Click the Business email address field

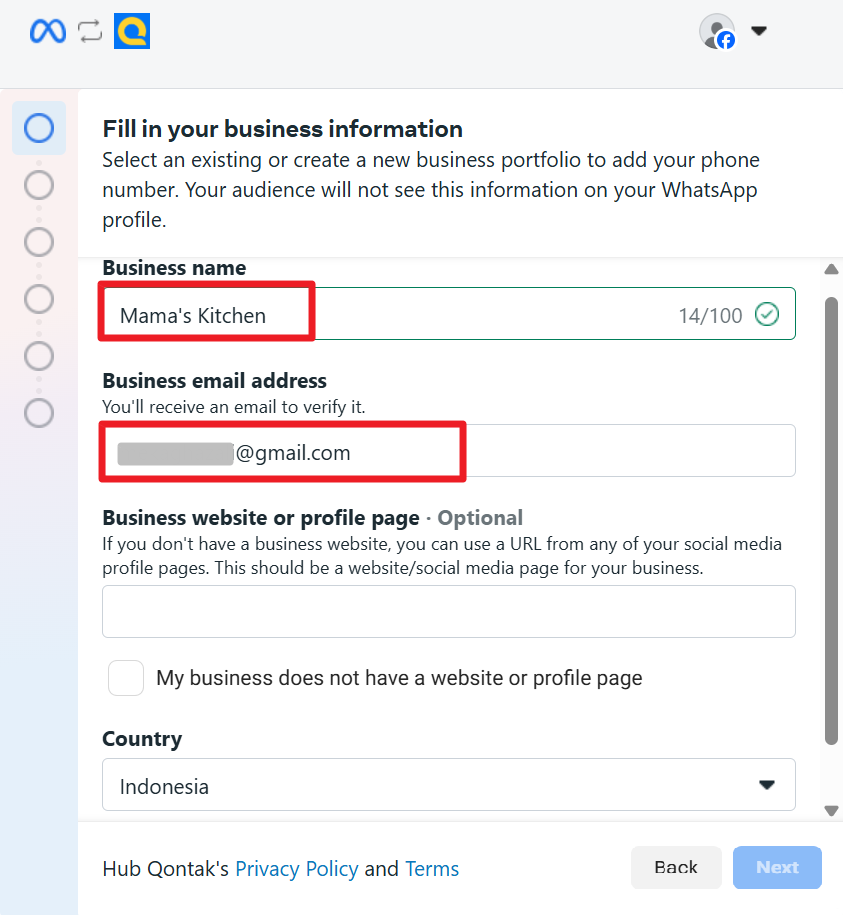point(448,452)
